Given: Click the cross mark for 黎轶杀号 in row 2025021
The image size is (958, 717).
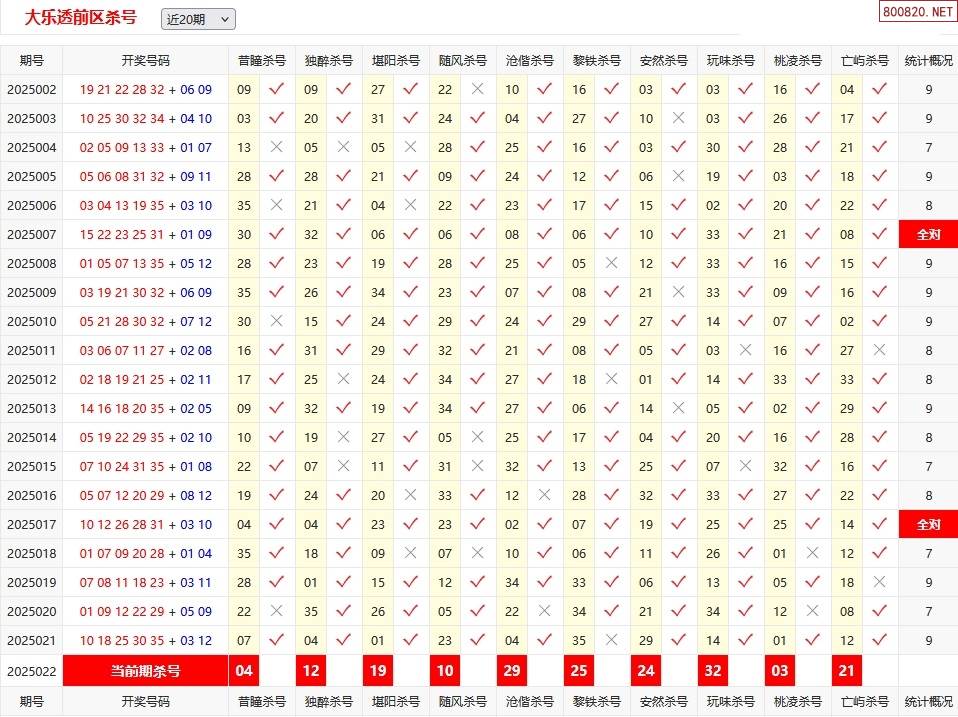Looking at the screenshot, I should click(x=611, y=640).
